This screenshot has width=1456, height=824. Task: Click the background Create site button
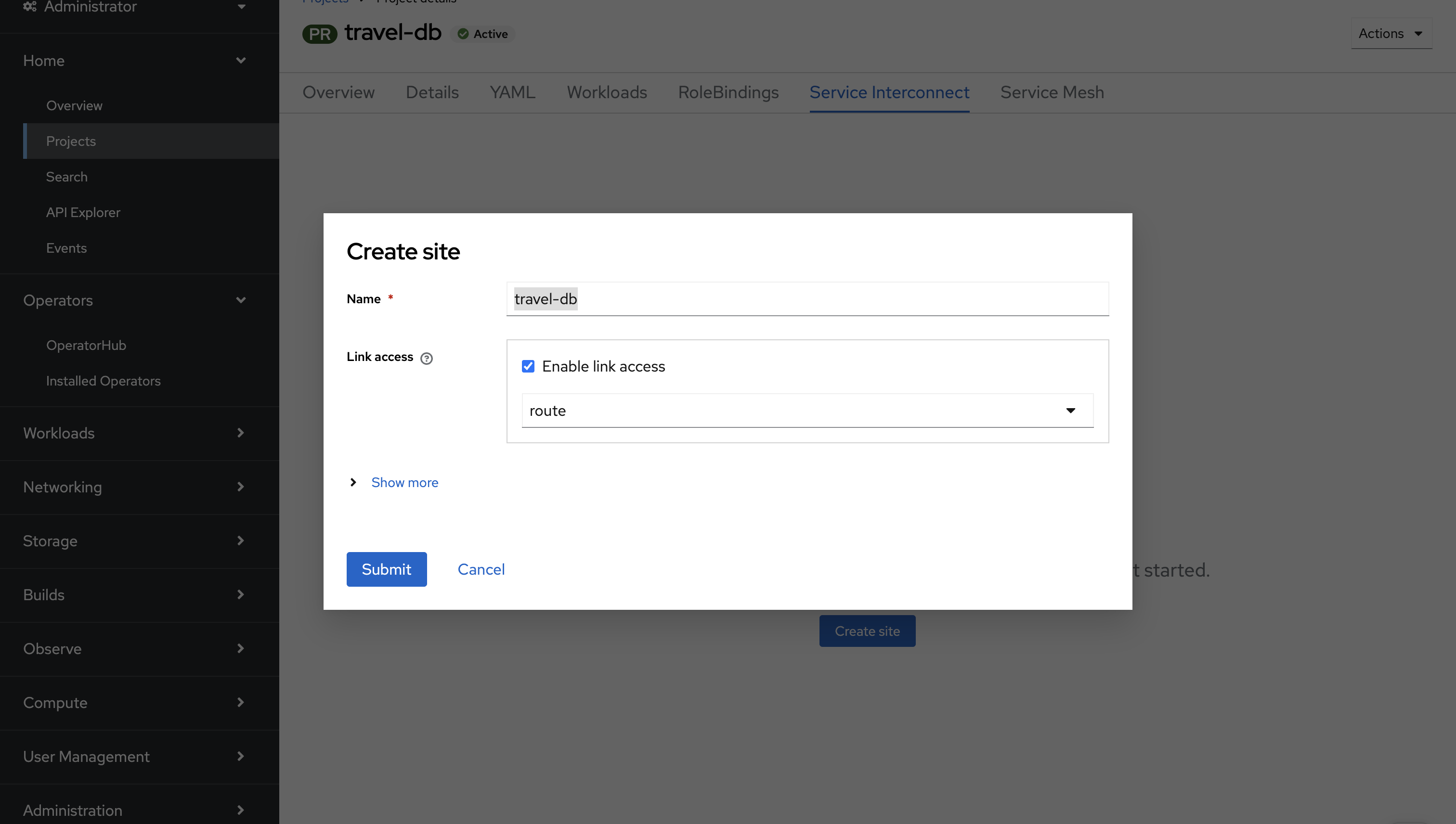point(867,631)
